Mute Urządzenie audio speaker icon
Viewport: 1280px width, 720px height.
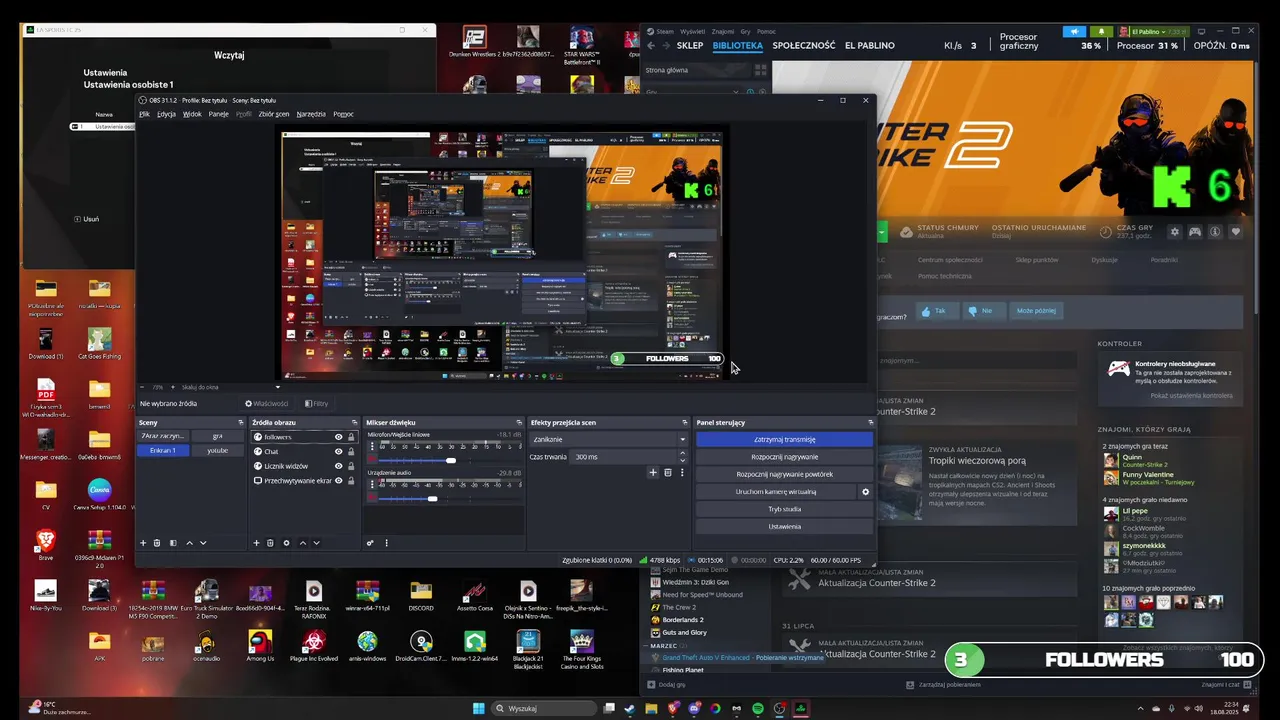tap(372, 498)
